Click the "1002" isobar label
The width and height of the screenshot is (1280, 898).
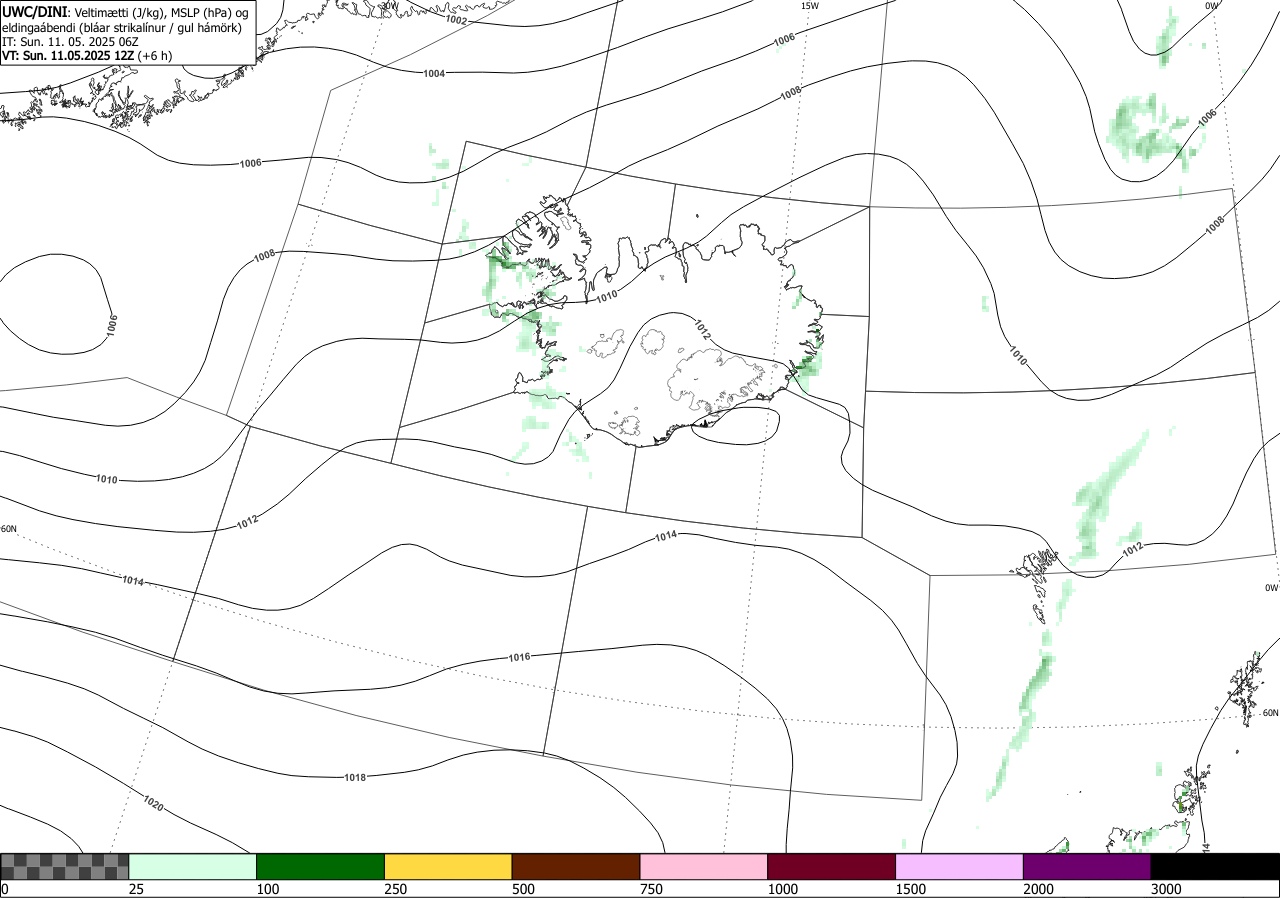[x=456, y=20]
